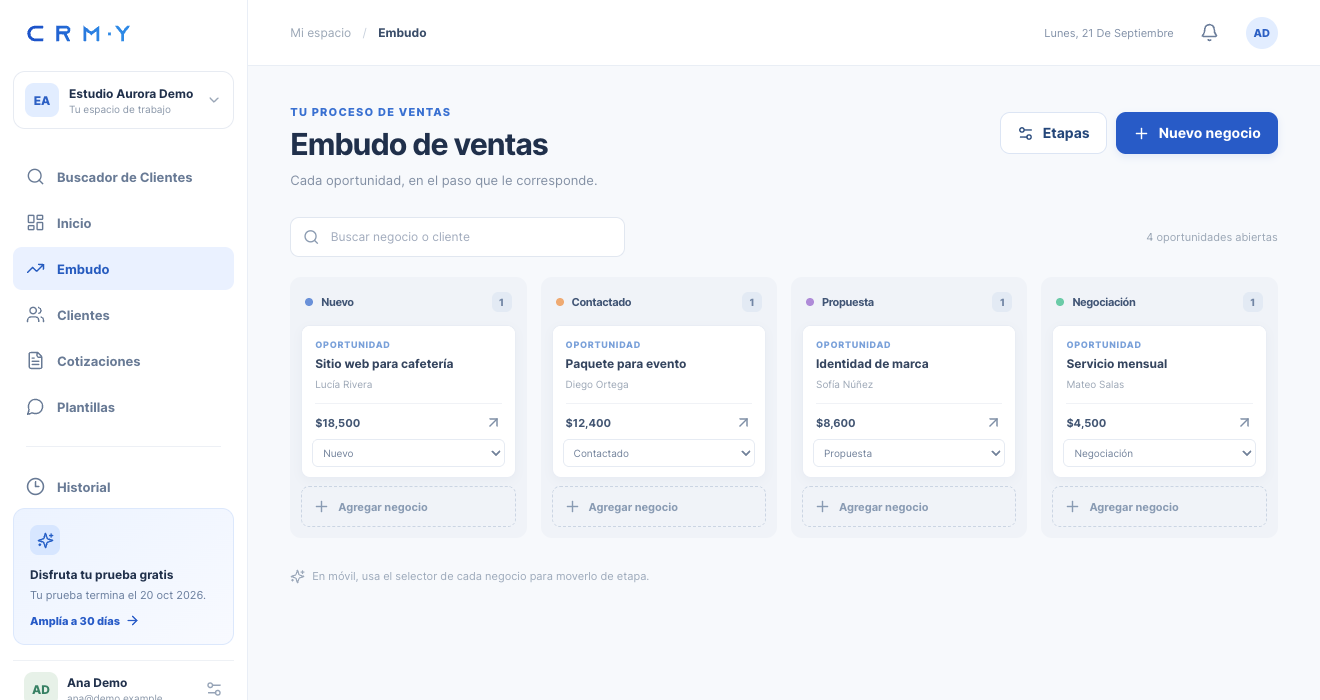
Task: Expand the Estudio Aurora Demo workspace chevron
Action: coord(213,100)
